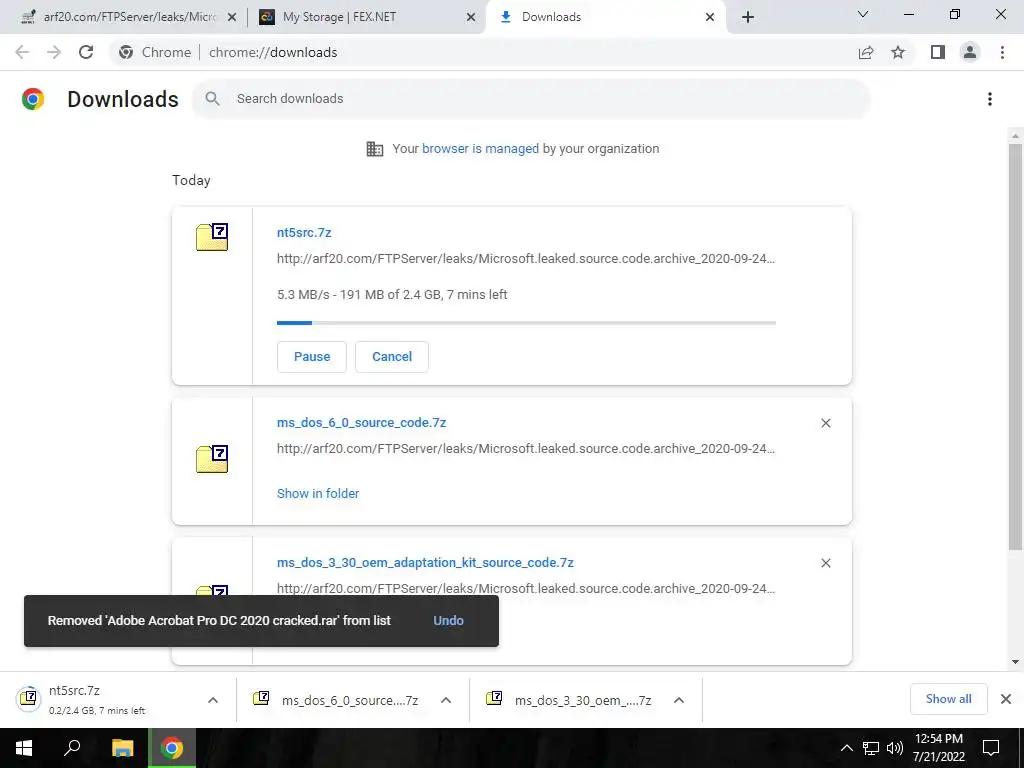Open the 'browser is managed' link
Screen dimensions: 1024x768
coord(481,149)
